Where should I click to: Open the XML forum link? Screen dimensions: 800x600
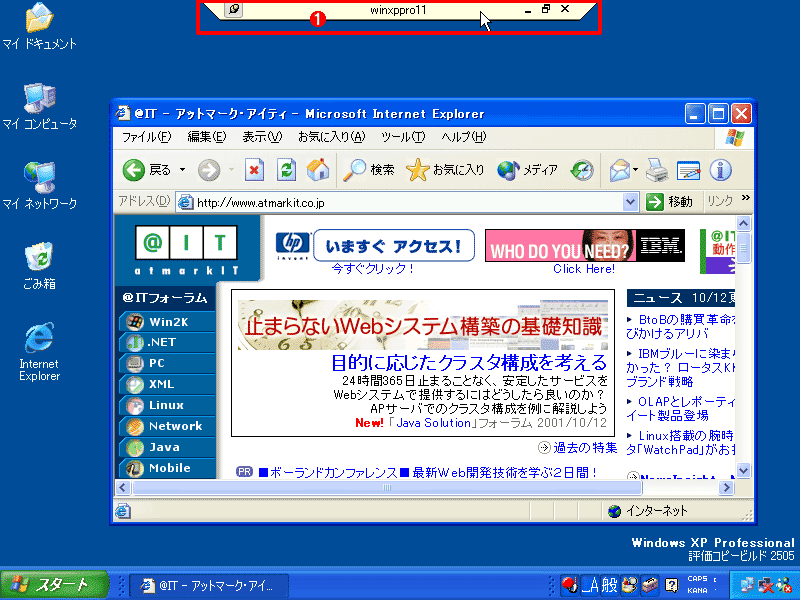tap(167, 384)
